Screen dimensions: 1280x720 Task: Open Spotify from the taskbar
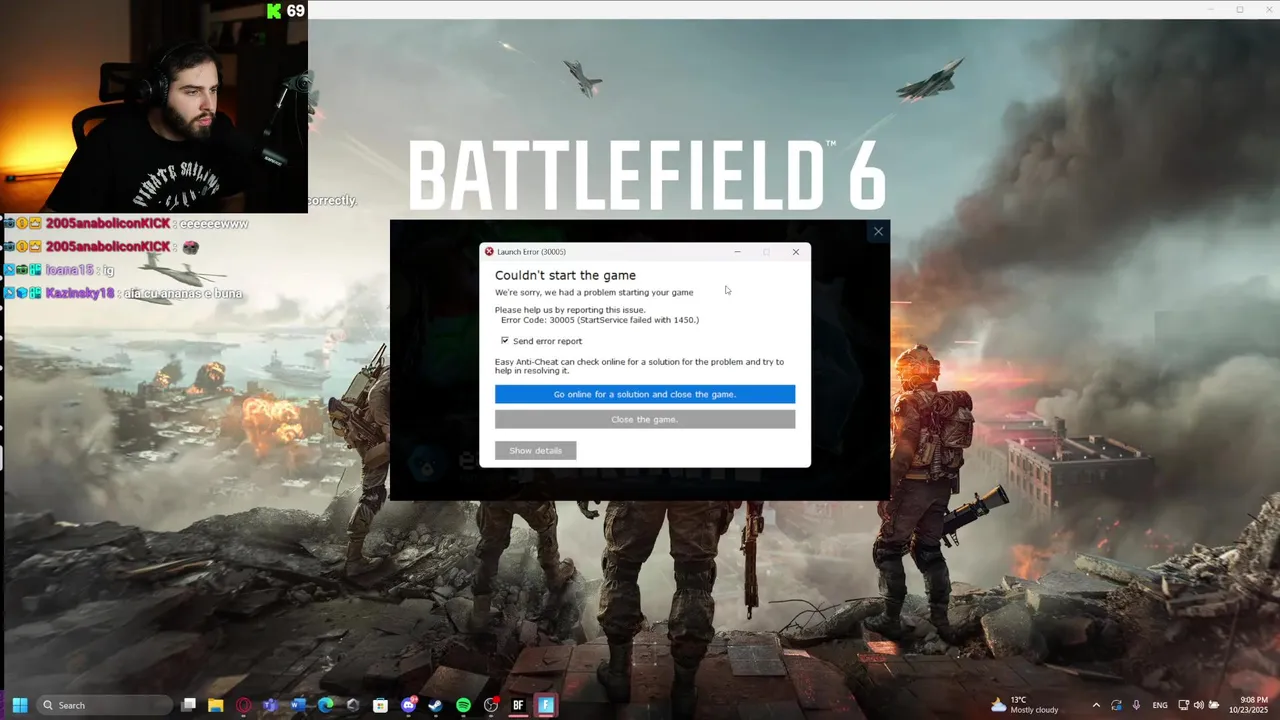pos(463,705)
